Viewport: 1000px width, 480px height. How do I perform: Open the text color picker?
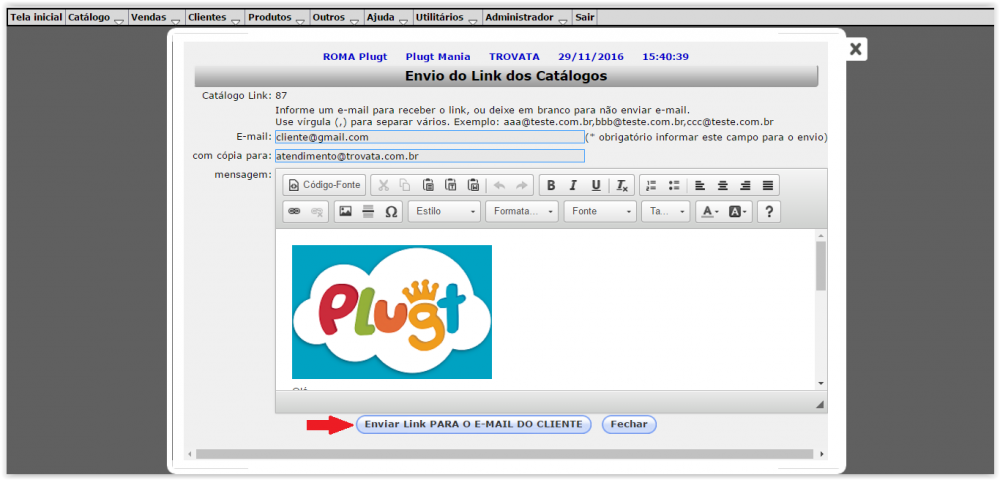click(x=709, y=212)
